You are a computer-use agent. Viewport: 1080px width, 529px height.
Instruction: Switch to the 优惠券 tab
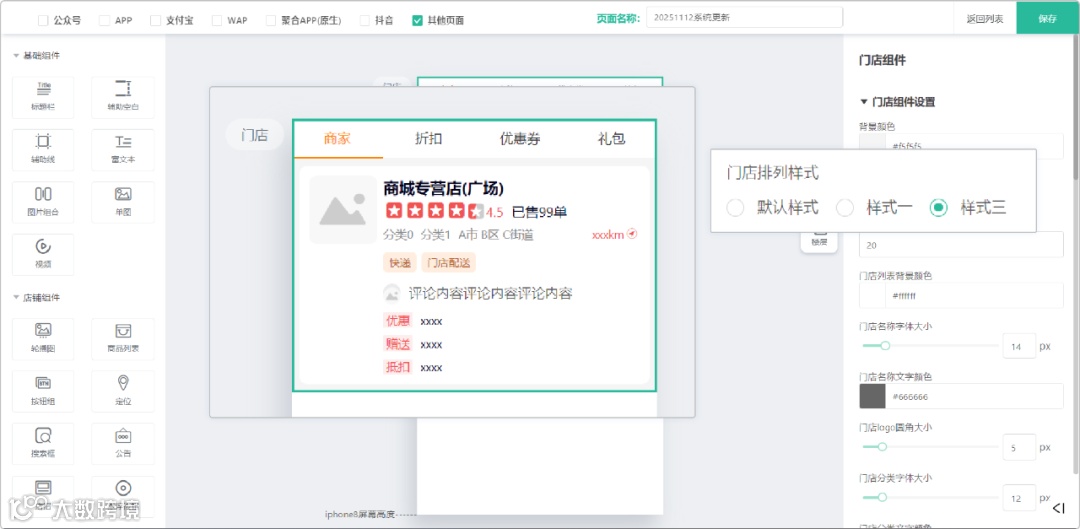(x=520, y=138)
